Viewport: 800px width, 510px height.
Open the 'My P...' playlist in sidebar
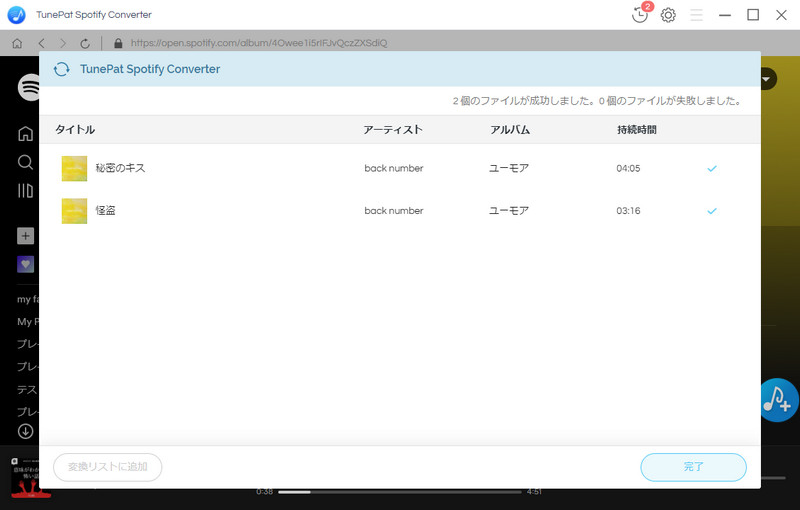pos(28,322)
